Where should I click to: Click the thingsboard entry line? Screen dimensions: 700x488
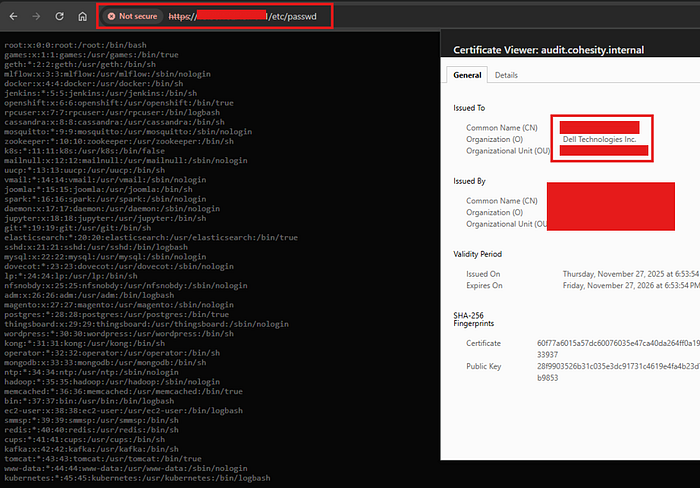146,324
